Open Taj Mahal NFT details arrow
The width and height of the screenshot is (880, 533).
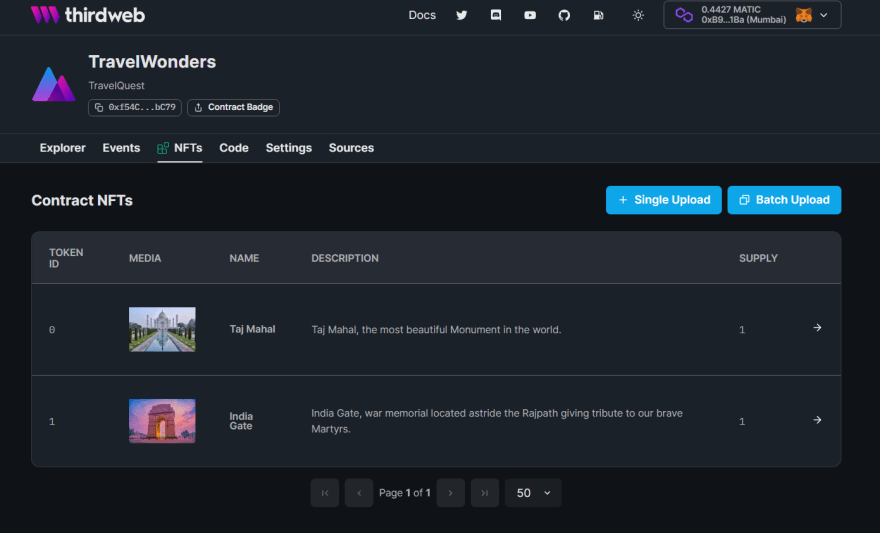pyautogui.click(x=817, y=328)
